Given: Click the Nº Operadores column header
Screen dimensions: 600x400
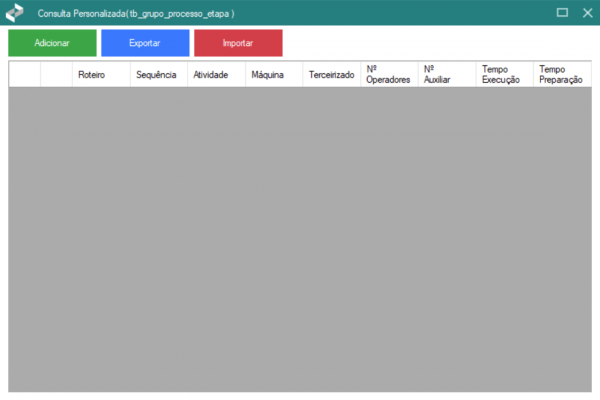Looking at the screenshot, I should click(389, 74).
